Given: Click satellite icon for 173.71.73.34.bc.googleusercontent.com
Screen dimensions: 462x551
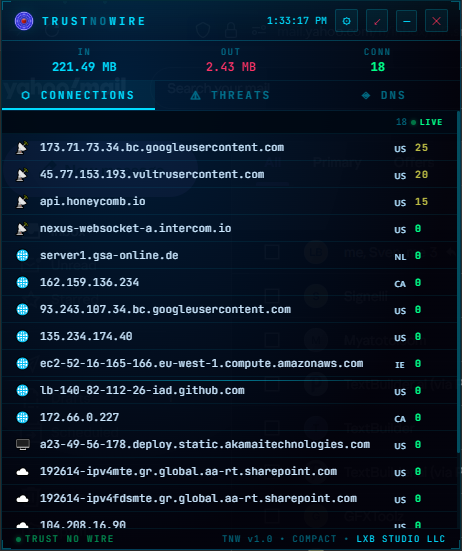Looking at the screenshot, I should tap(22, 148).
